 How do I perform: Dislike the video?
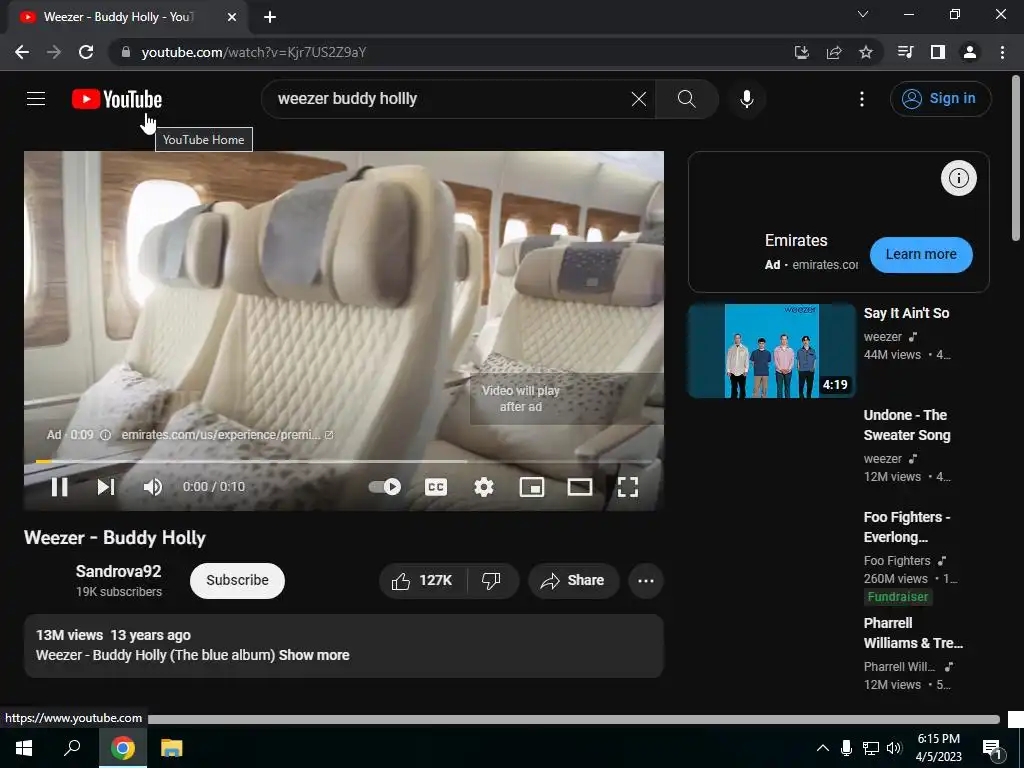491,580
